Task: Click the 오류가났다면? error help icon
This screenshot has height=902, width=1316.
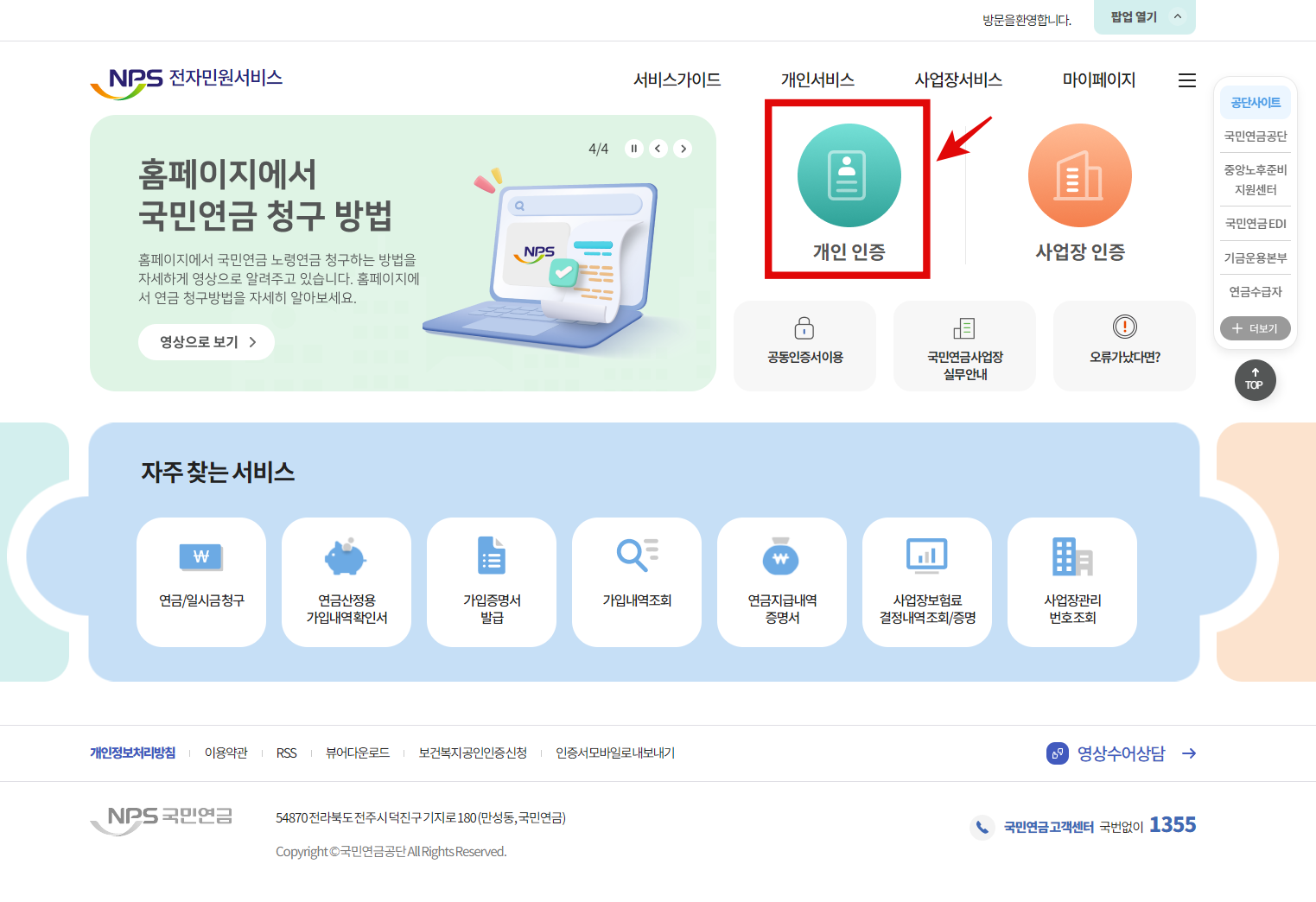Action: tap(1123, 345)
